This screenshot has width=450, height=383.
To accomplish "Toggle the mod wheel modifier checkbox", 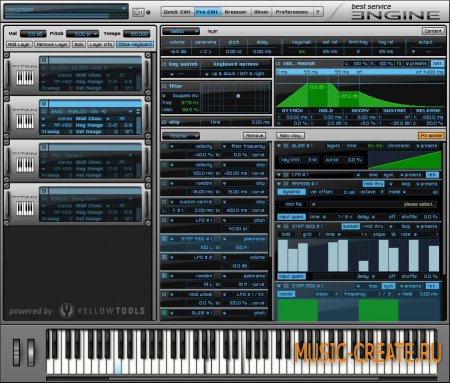I will (164, 295).
